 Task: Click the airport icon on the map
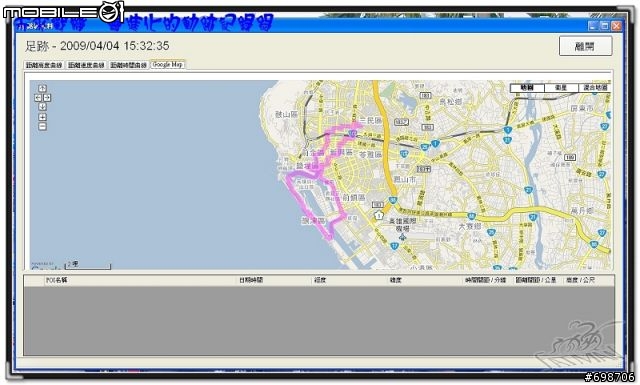pyautogui.click(x=403, y=237)
